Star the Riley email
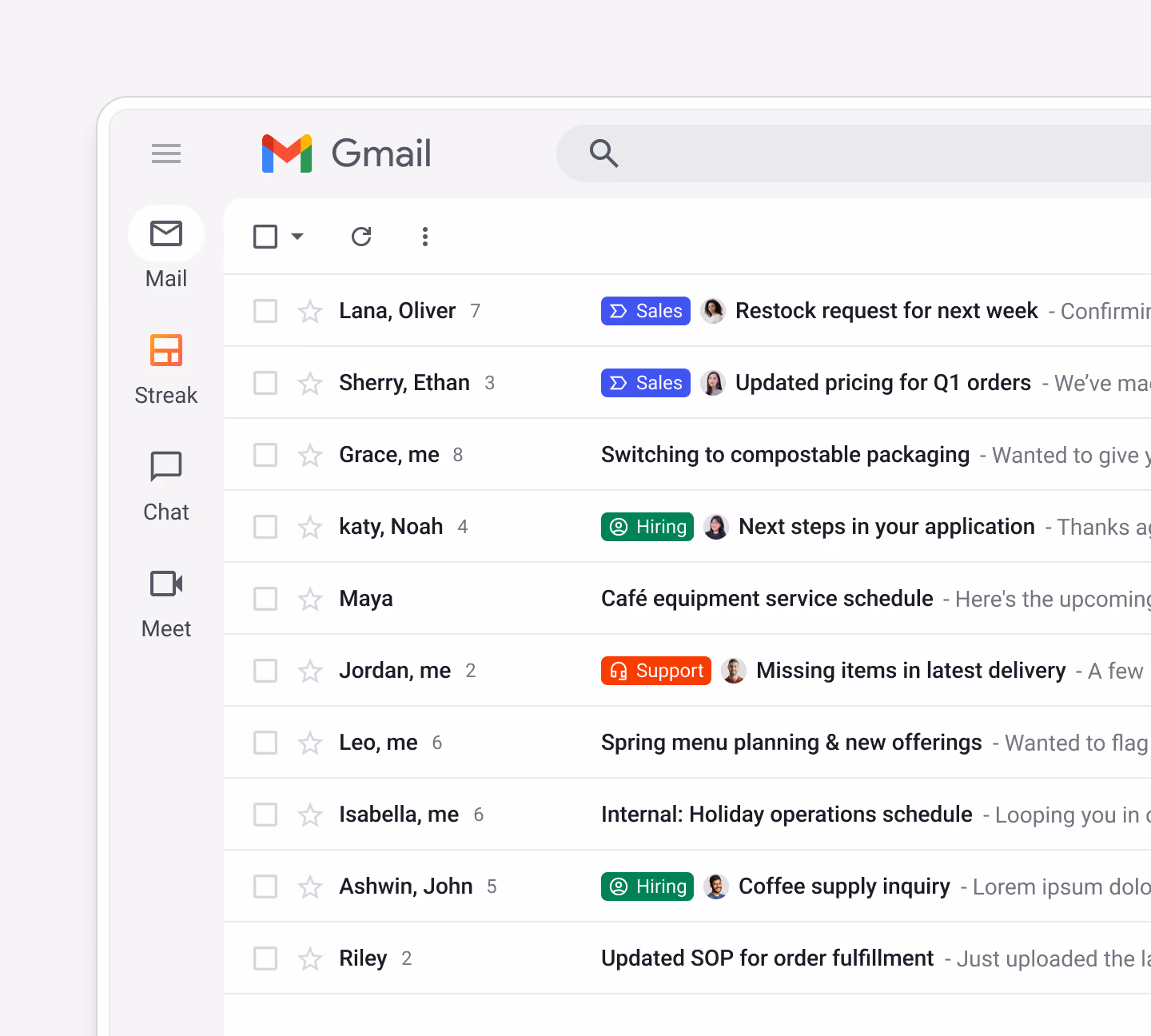 [x=310, y=958]
